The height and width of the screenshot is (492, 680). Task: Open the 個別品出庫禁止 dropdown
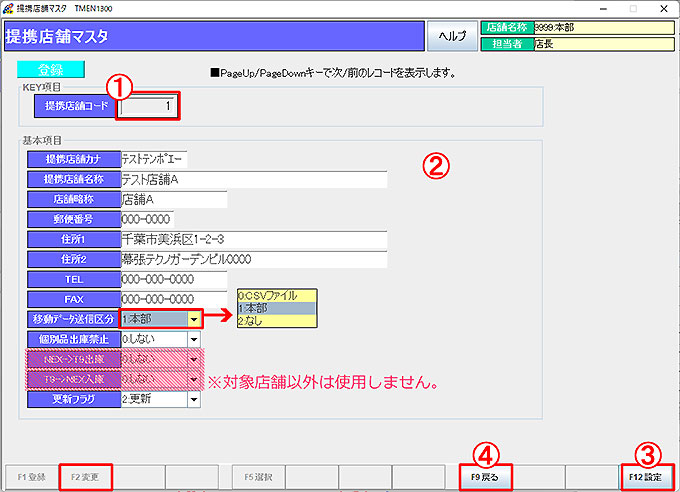[194, 339]
